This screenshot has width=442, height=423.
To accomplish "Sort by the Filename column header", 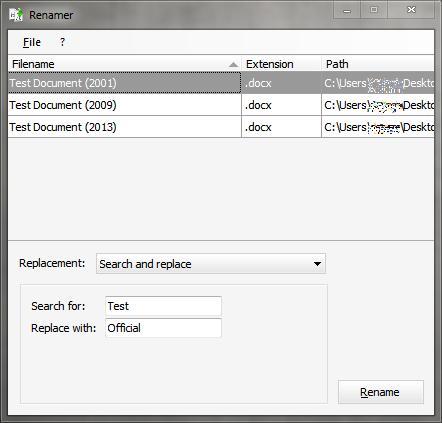I will coord(124,64).
